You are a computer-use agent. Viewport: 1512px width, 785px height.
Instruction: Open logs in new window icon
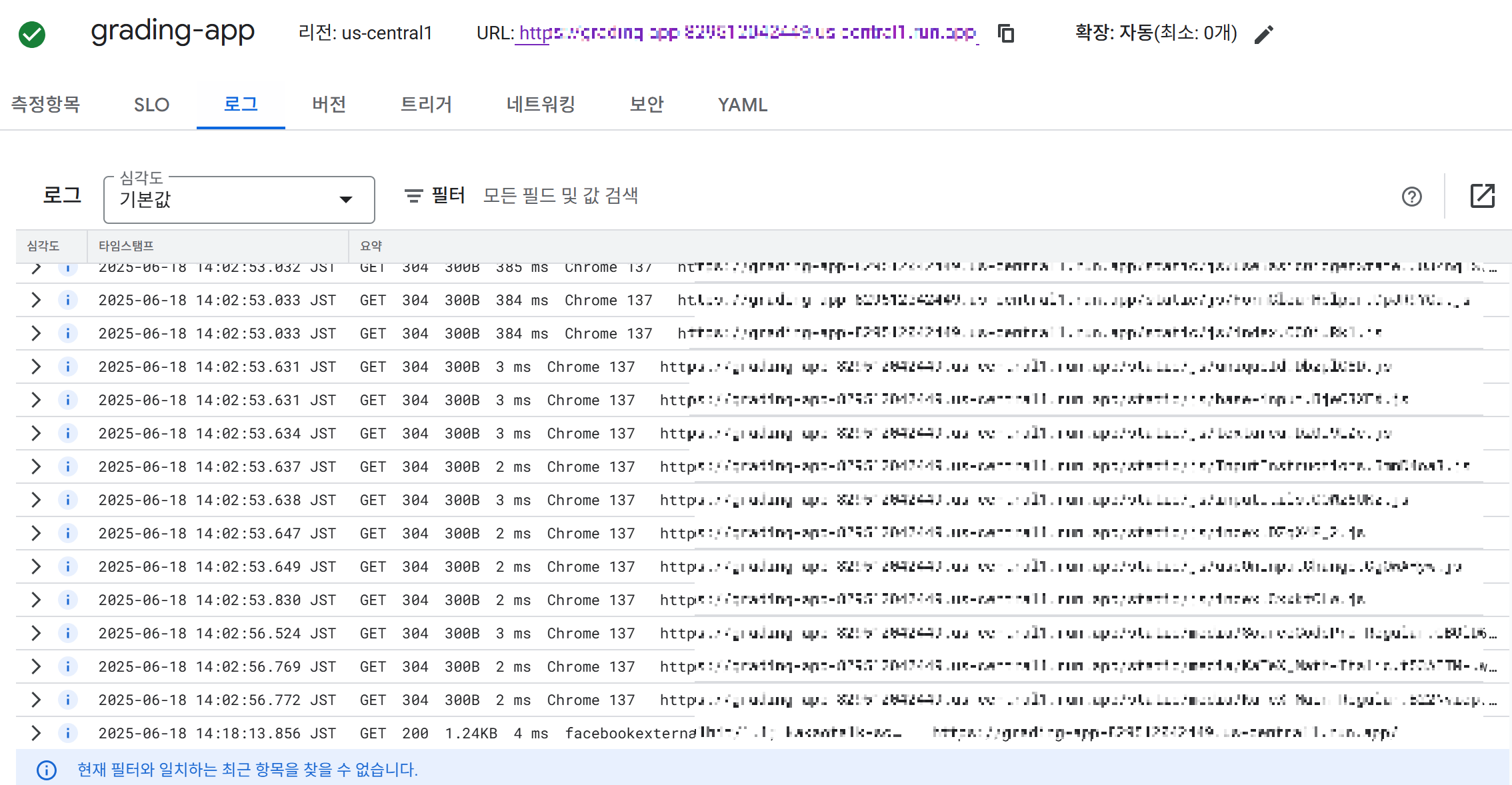(1482, 196)
